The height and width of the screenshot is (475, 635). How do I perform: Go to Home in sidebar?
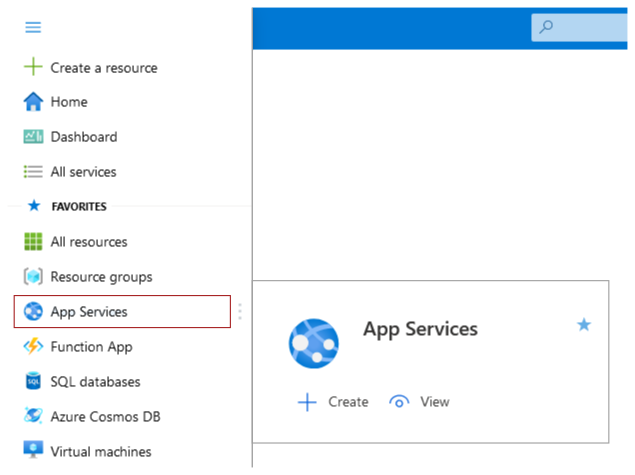click(x=69, y=102)
